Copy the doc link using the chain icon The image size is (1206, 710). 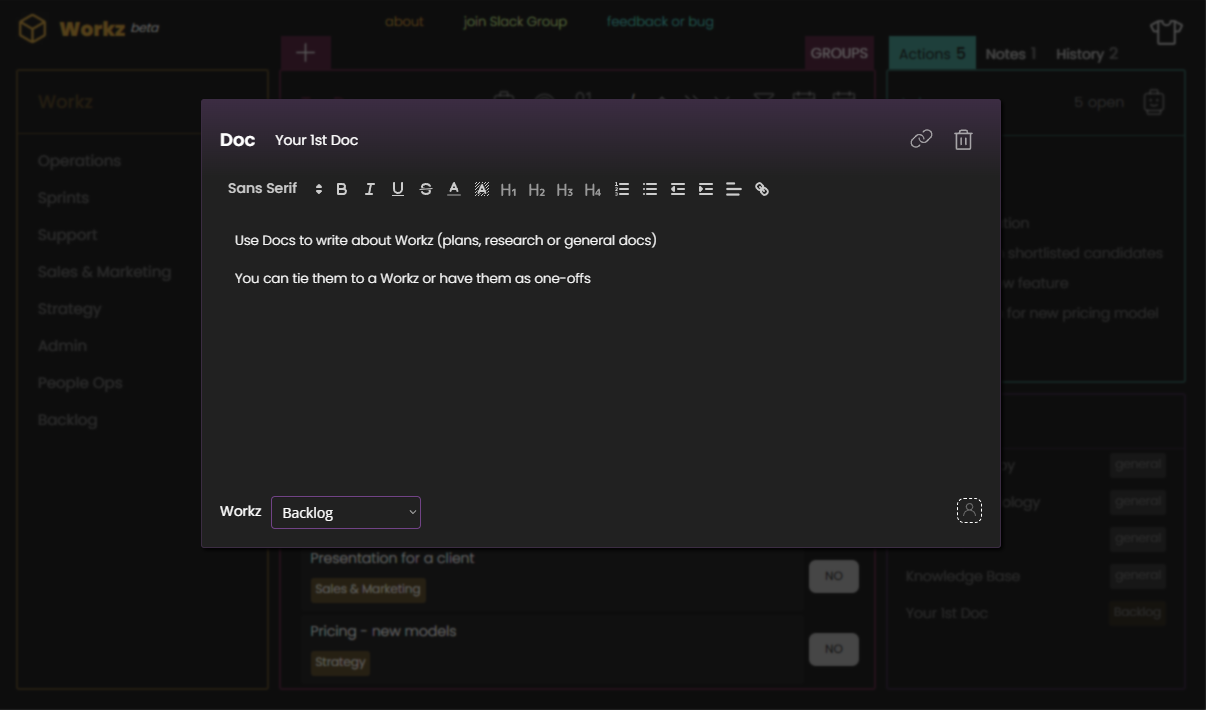point(921,139)
